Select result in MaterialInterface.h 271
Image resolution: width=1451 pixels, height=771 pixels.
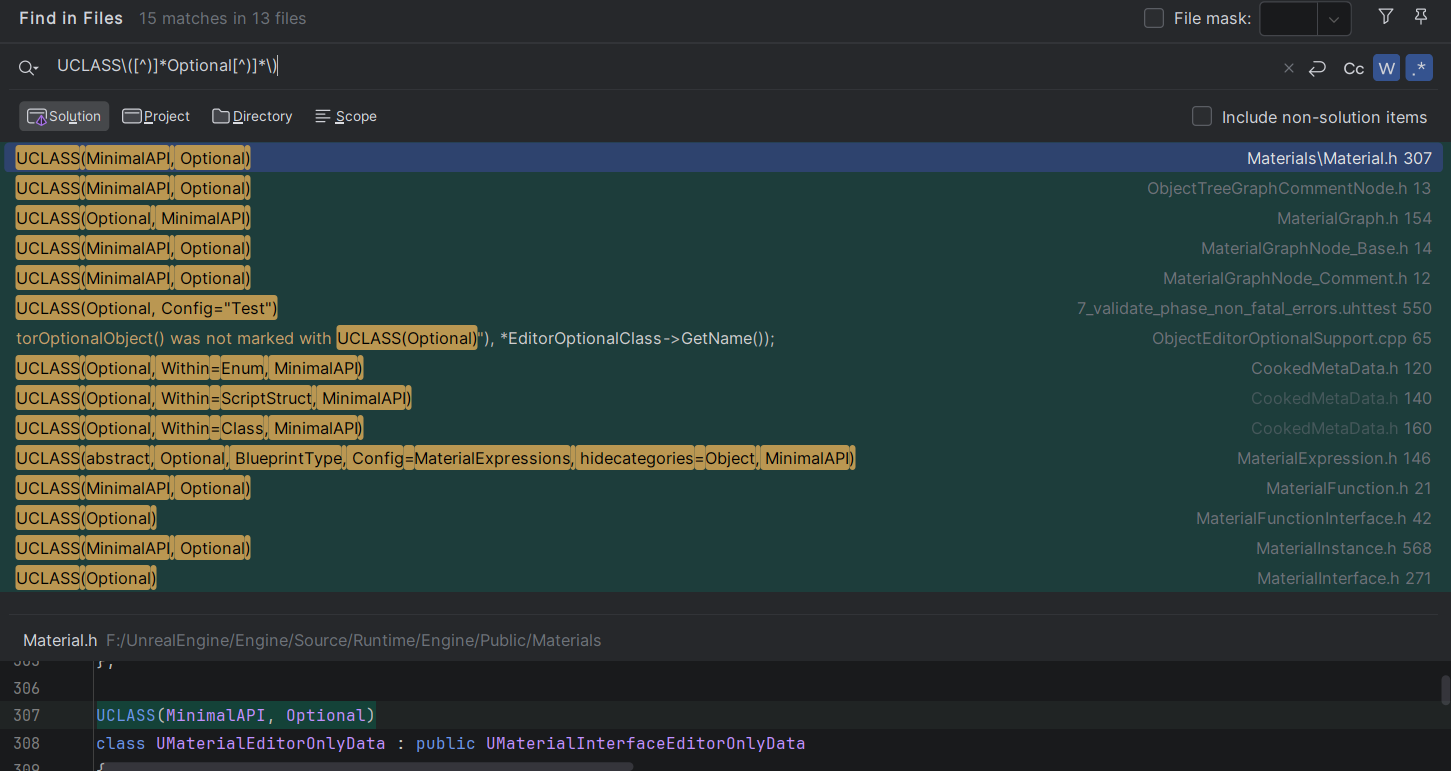(x=724, y=578)
